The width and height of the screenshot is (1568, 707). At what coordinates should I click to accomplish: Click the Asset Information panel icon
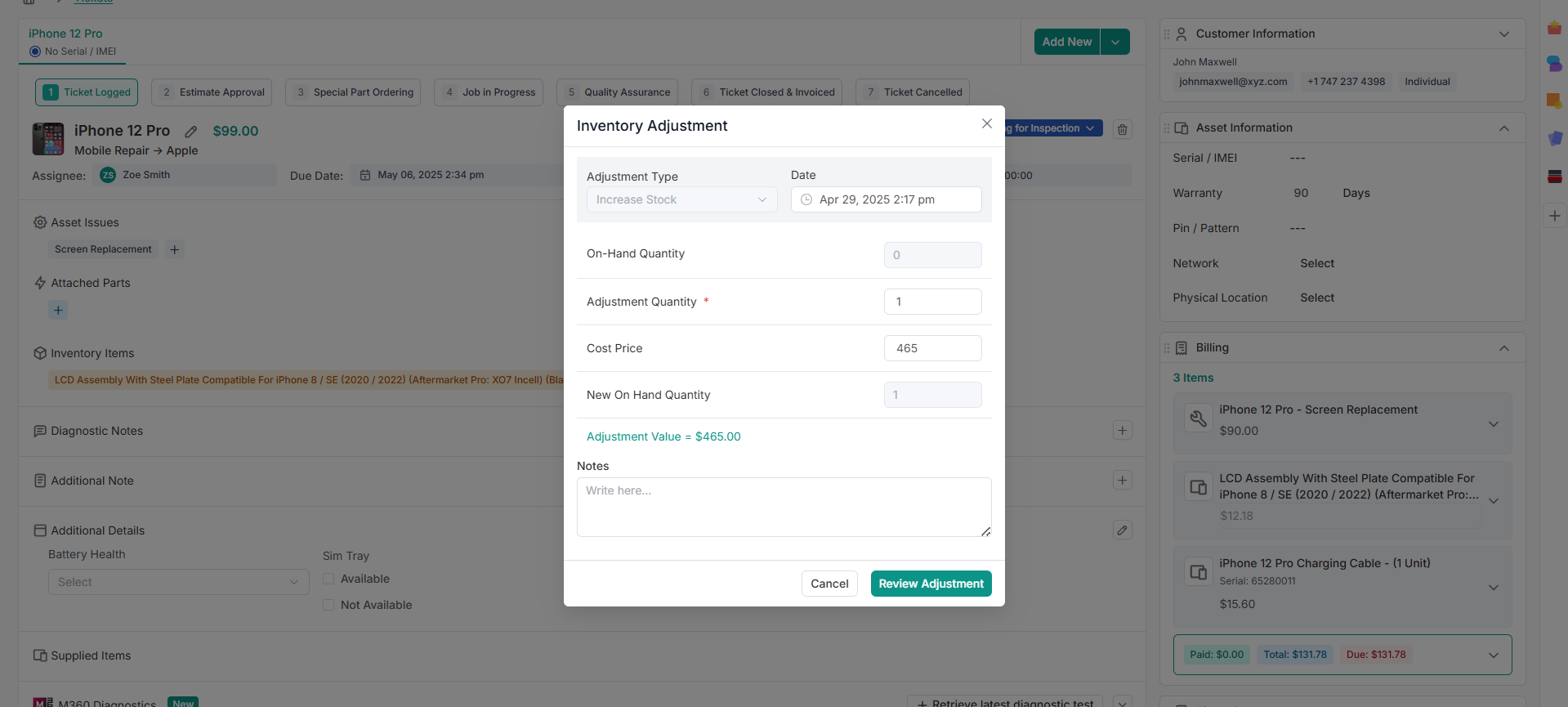pos(1182,128)
